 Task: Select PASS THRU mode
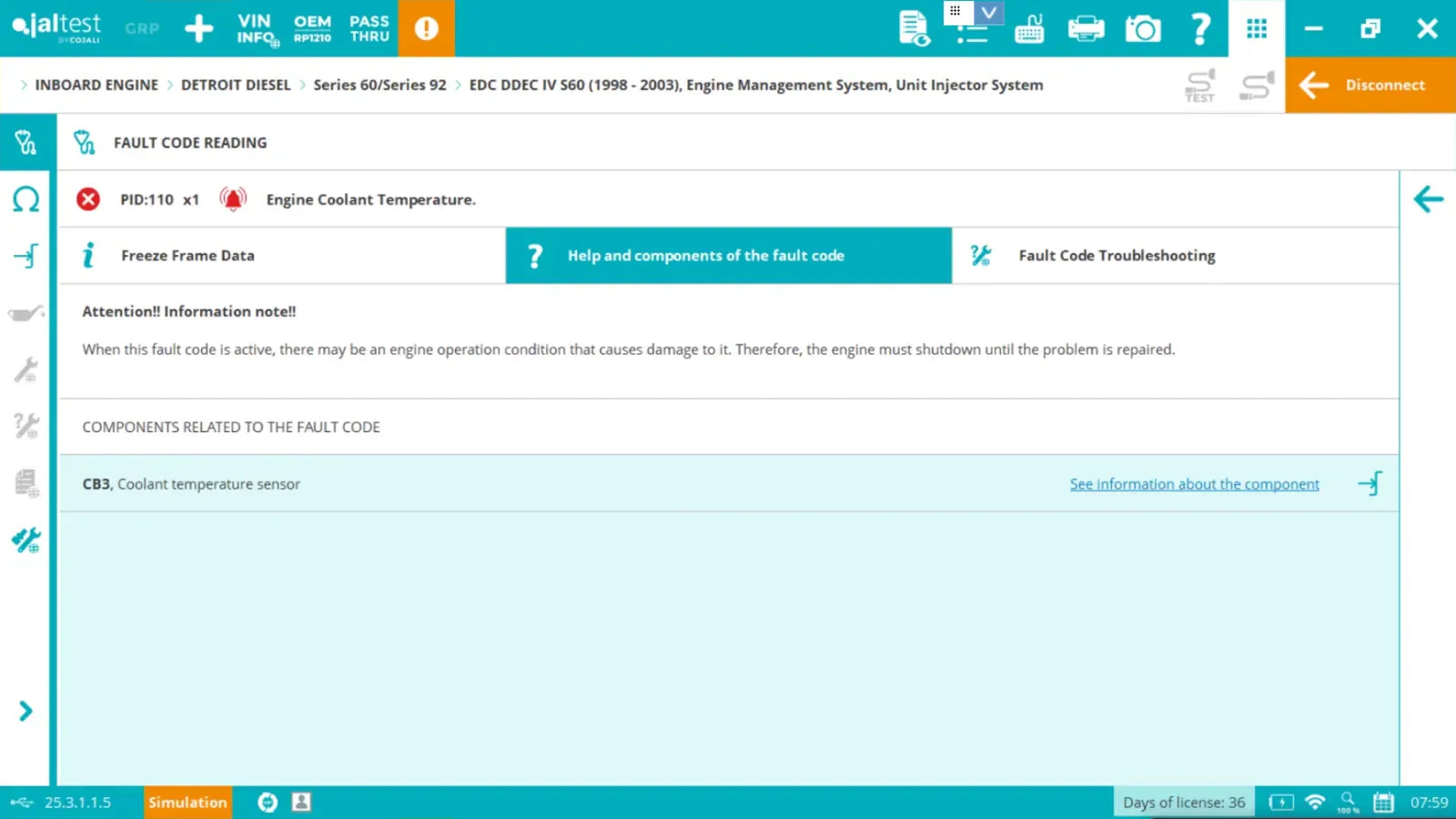369,28
